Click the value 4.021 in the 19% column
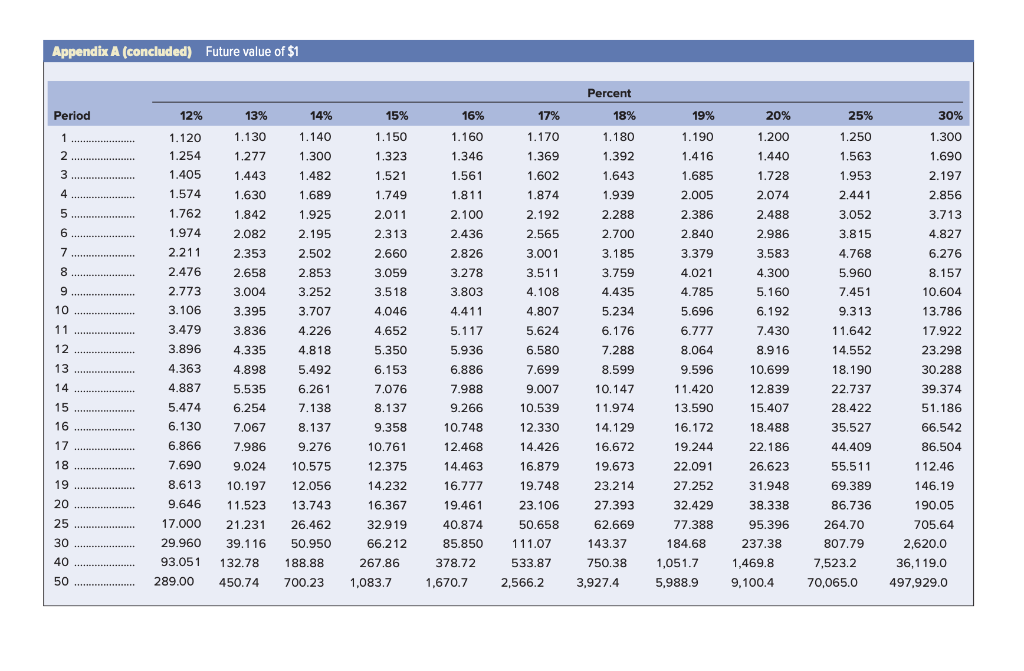The width and height of the screenshot is (1024, 671). point(697,273)
